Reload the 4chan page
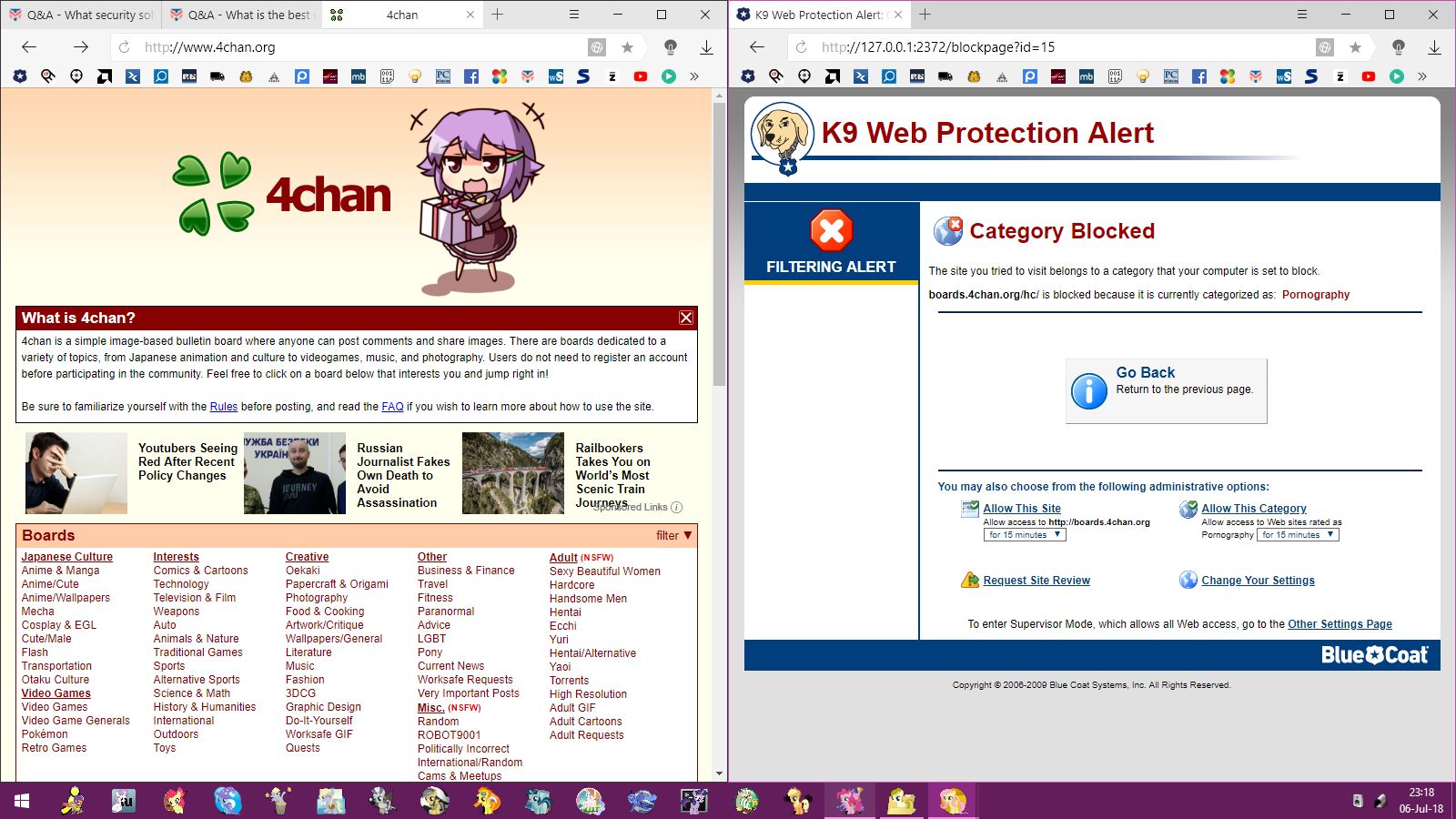 coord(125,47)
